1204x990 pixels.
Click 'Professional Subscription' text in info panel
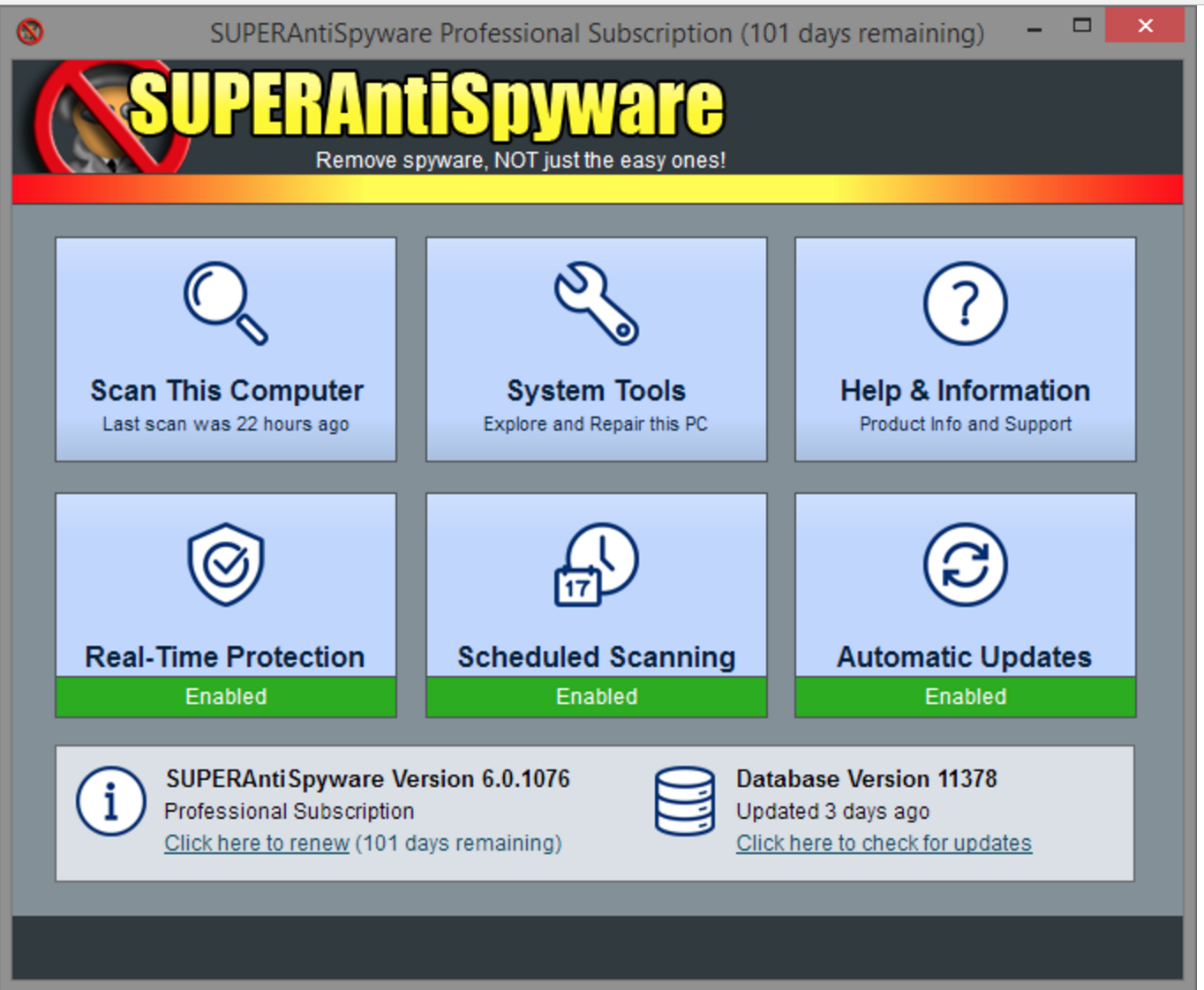[x=289, y=811]
